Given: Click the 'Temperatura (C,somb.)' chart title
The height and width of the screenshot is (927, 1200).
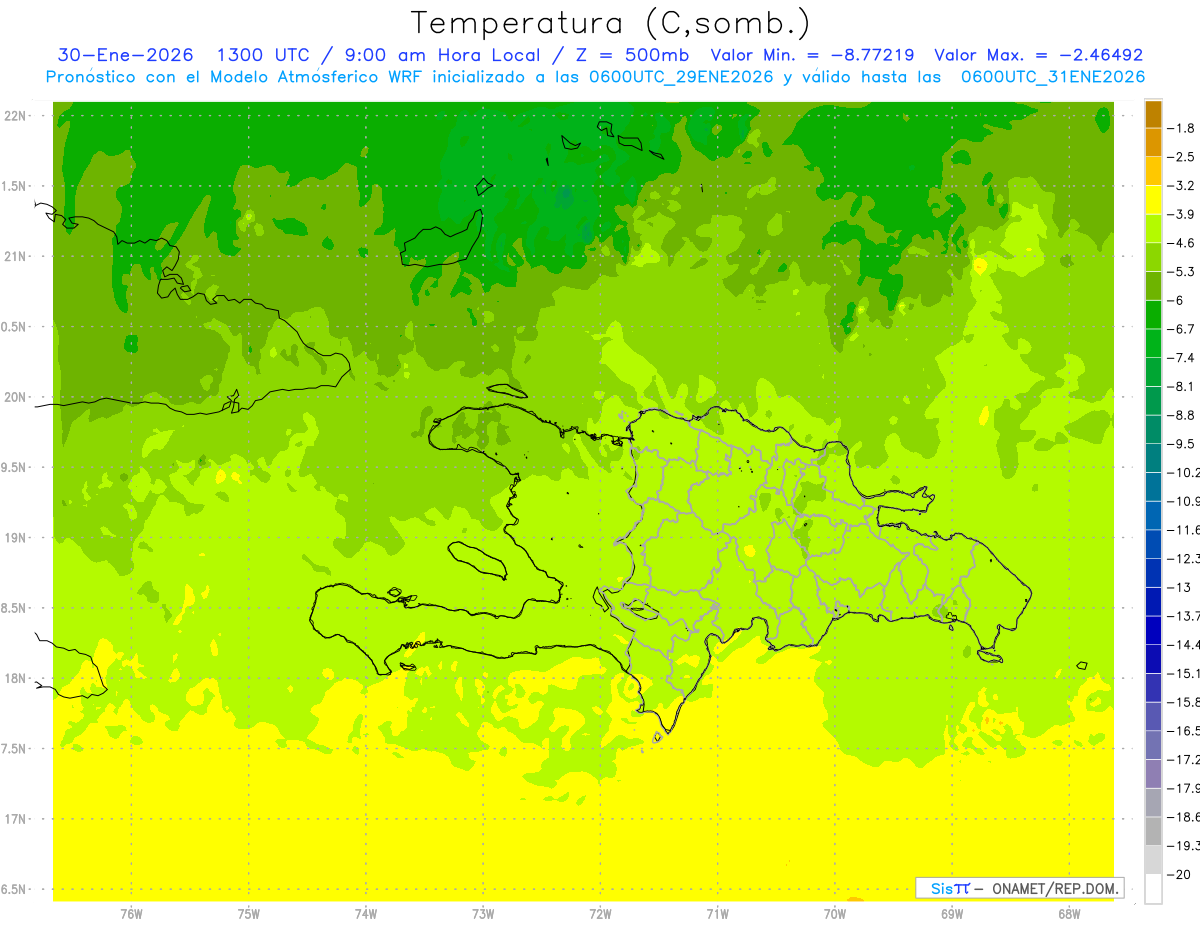Looking at the screenshot, I should [x=611, y=23].
